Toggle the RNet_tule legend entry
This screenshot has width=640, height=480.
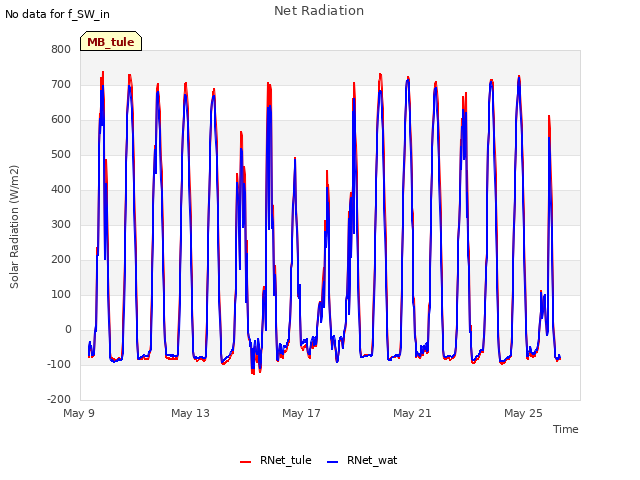pos(276,460)
